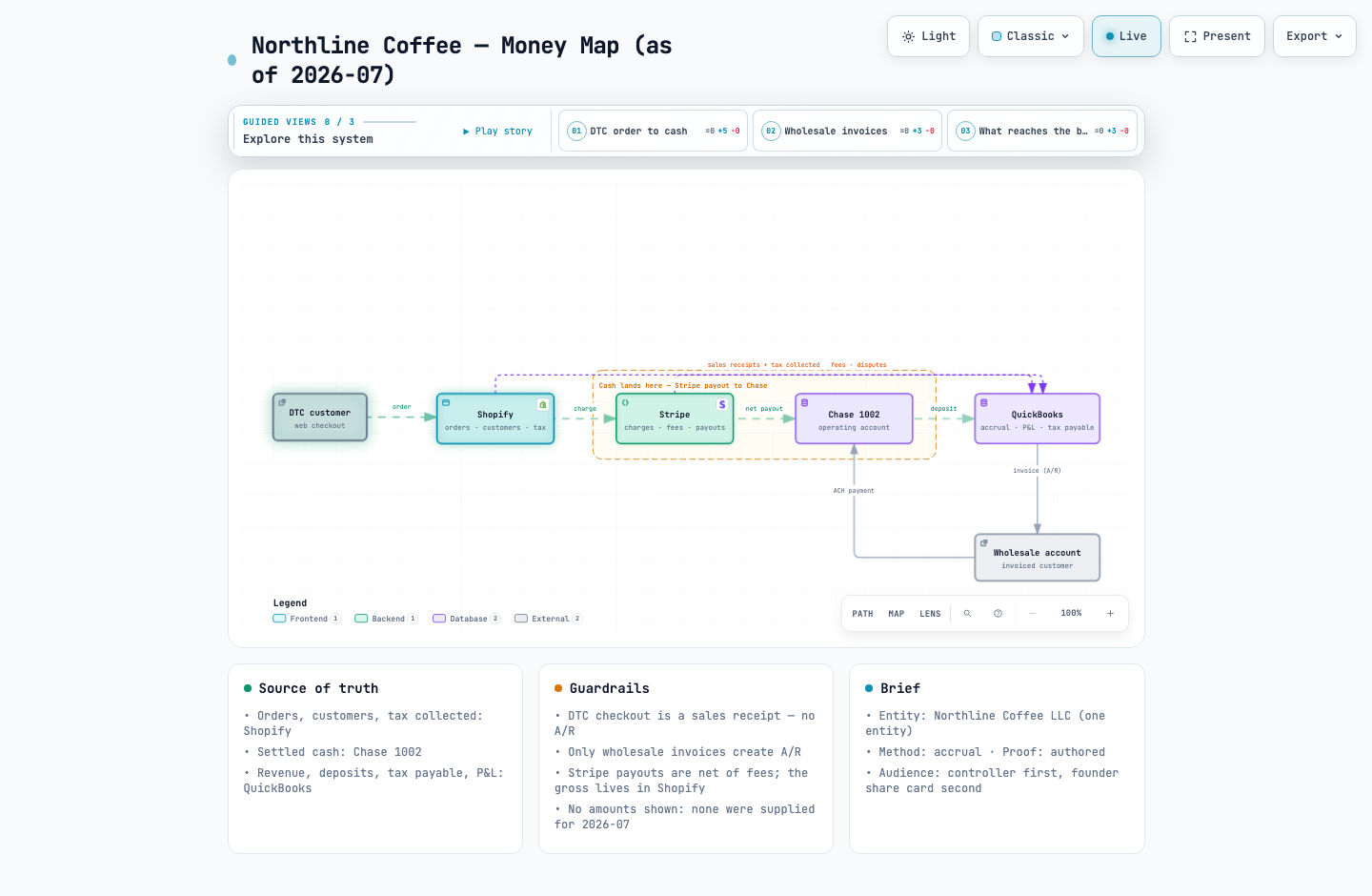Viewport: 1372px width, 896px height.
Task: Click the Guardrails panel heading
Action: 609,688
